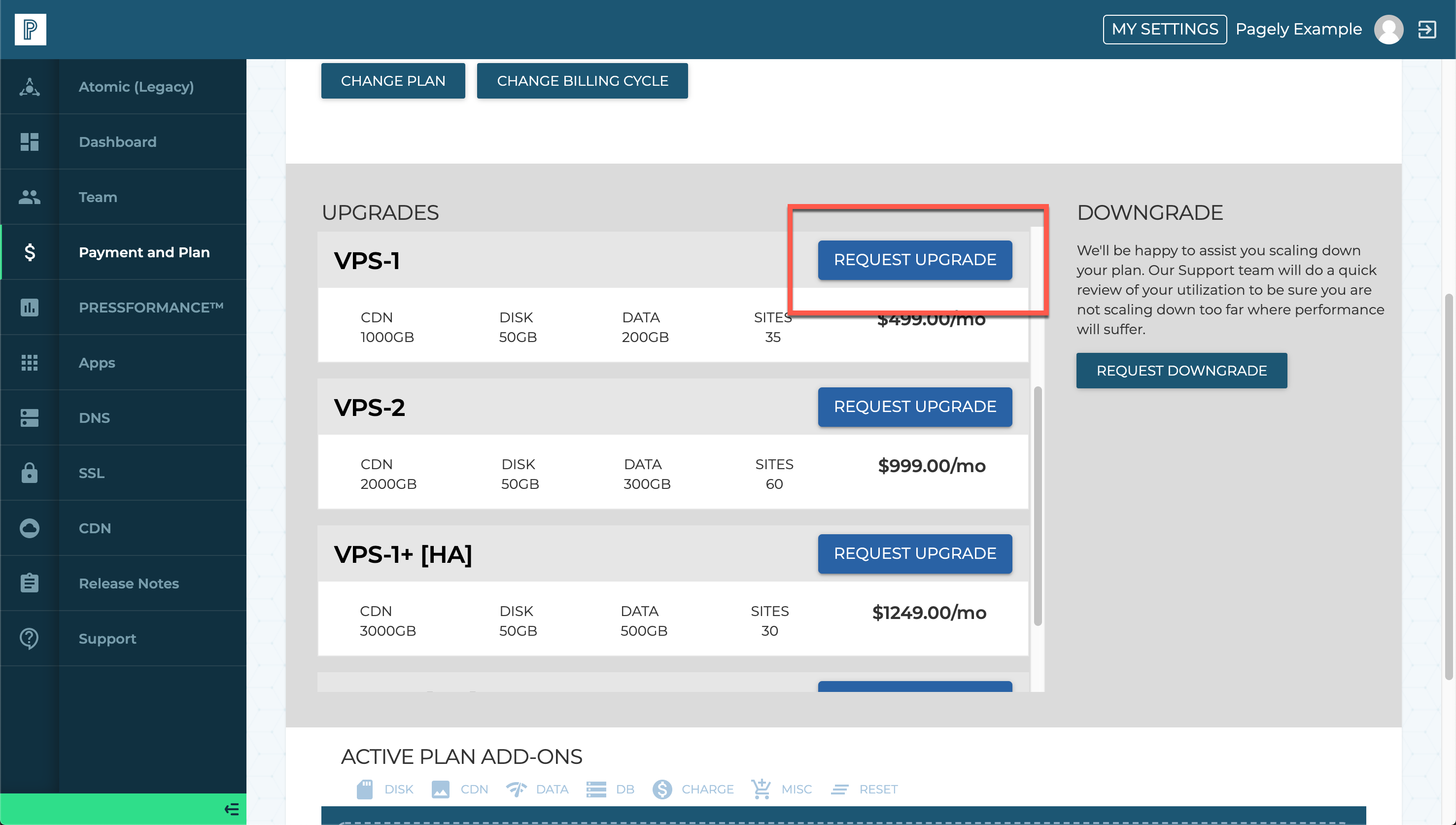Select the Apps grid icon
This screenshot has width=1456, height=825.
pos(30,363)
